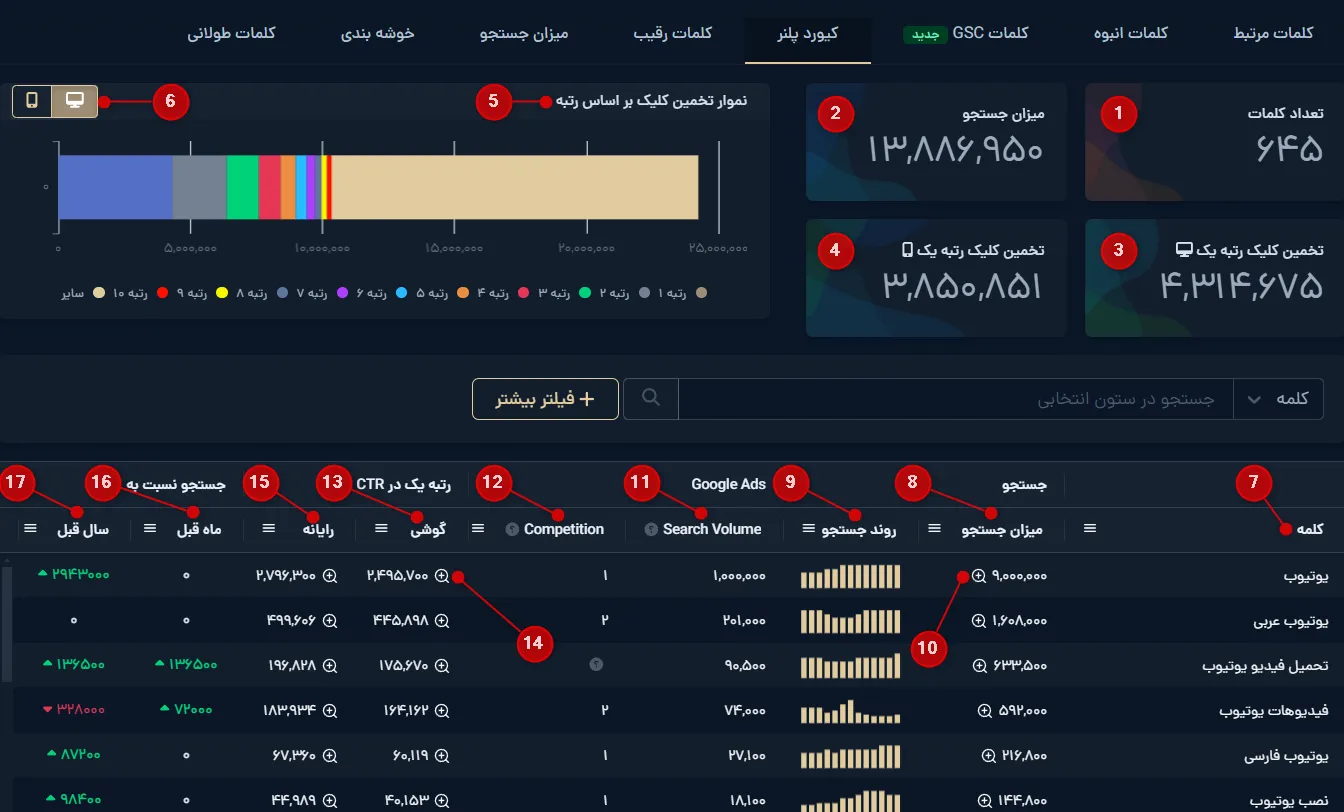Click the رایانه zoom icon for یوتیوب فارسی
The height and width of the screenshot is (812, 1344).
(x=329, y=755)
